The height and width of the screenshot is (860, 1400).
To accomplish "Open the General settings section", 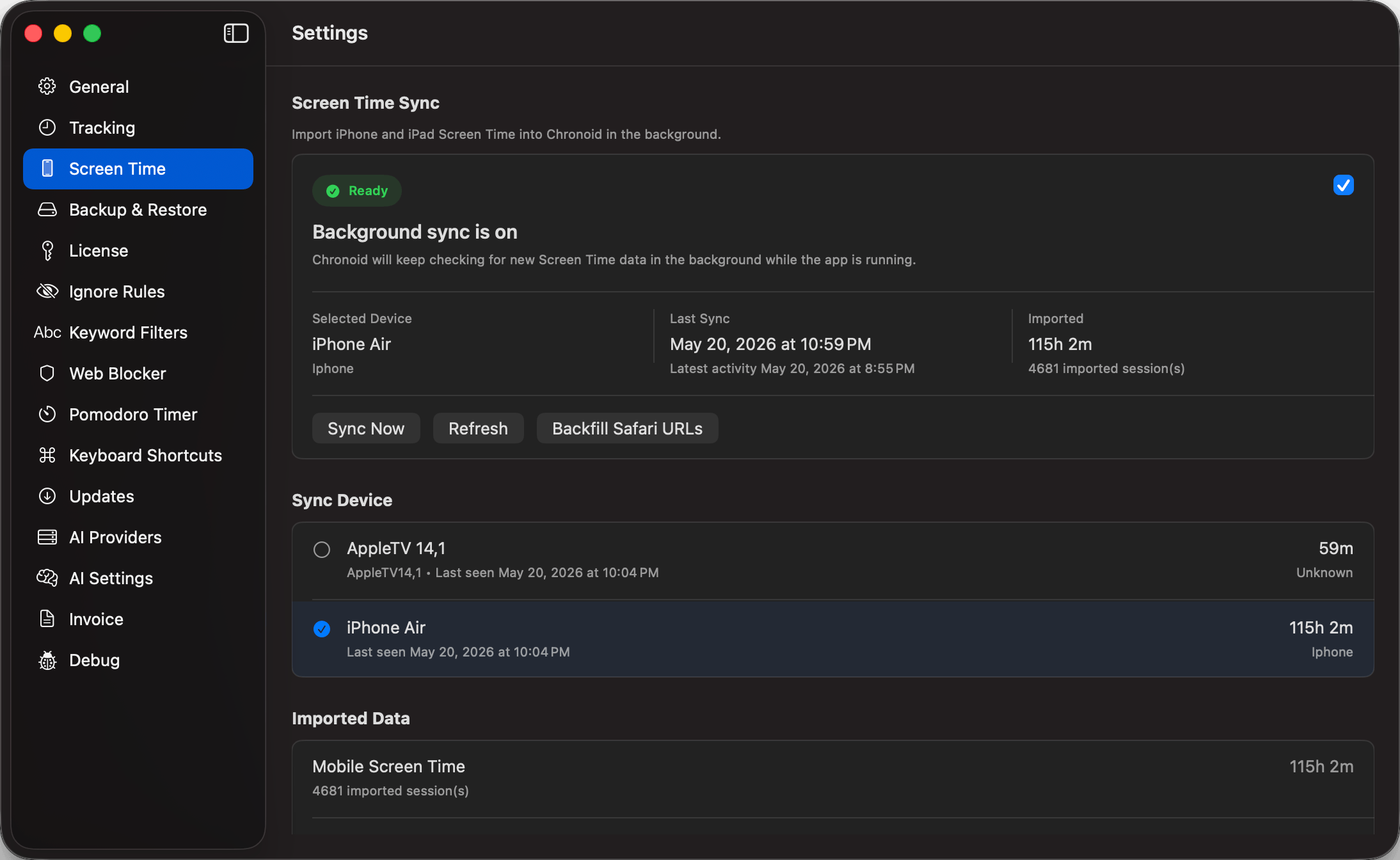I will click(x=138, y=86).
